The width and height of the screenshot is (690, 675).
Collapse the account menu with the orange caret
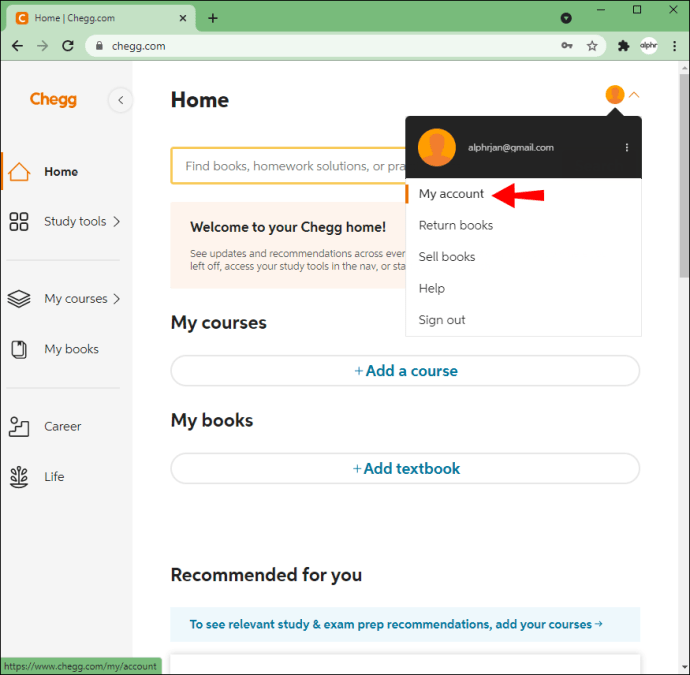click(x=634, y=95)
